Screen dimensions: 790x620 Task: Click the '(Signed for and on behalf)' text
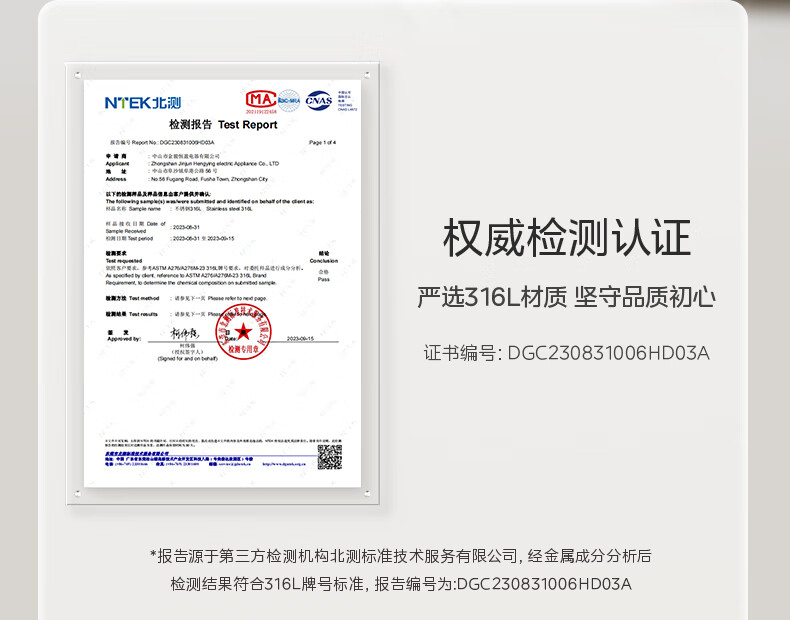pos(187,359)
